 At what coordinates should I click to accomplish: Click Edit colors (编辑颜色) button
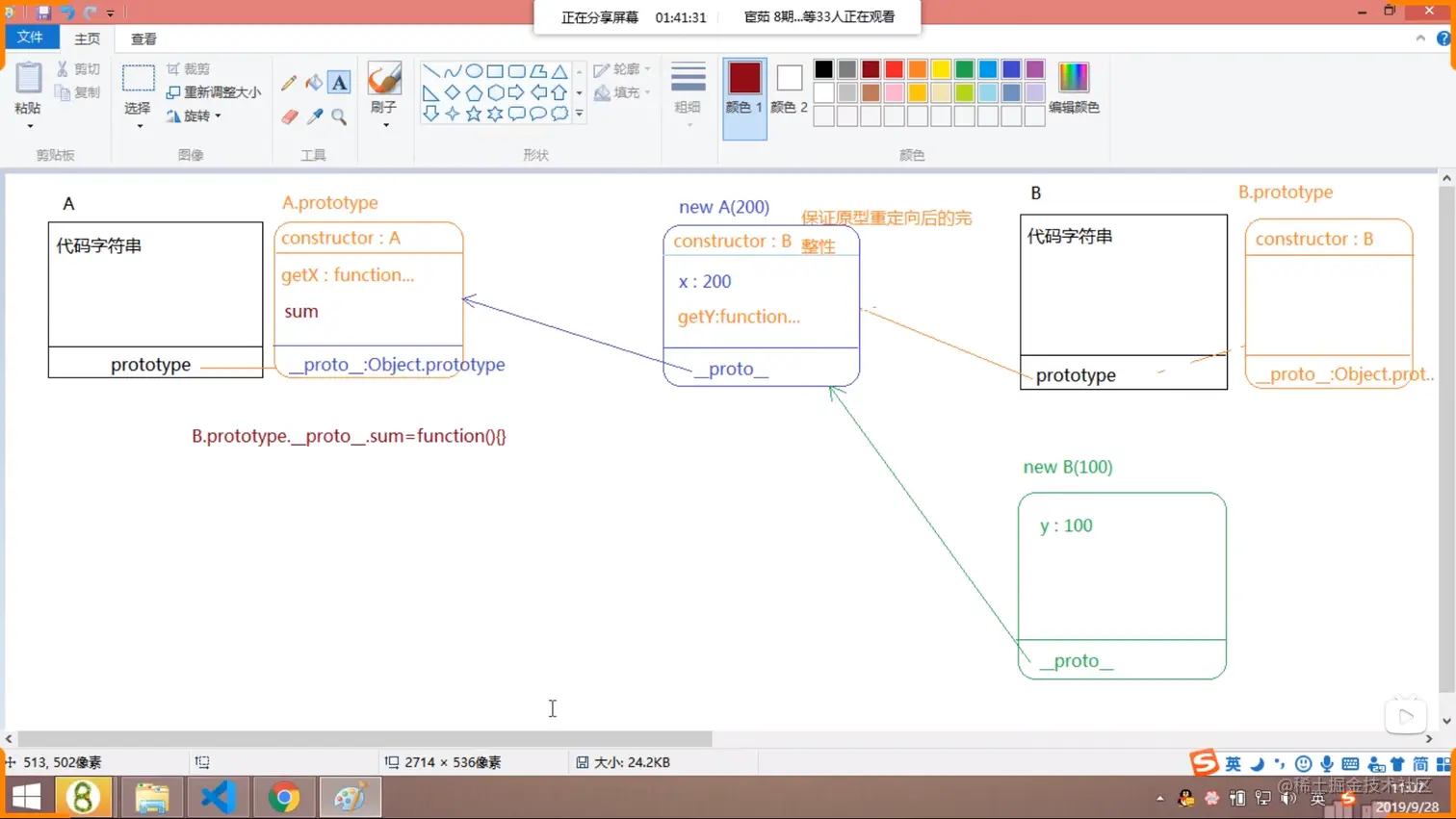tap(1074, 89)
